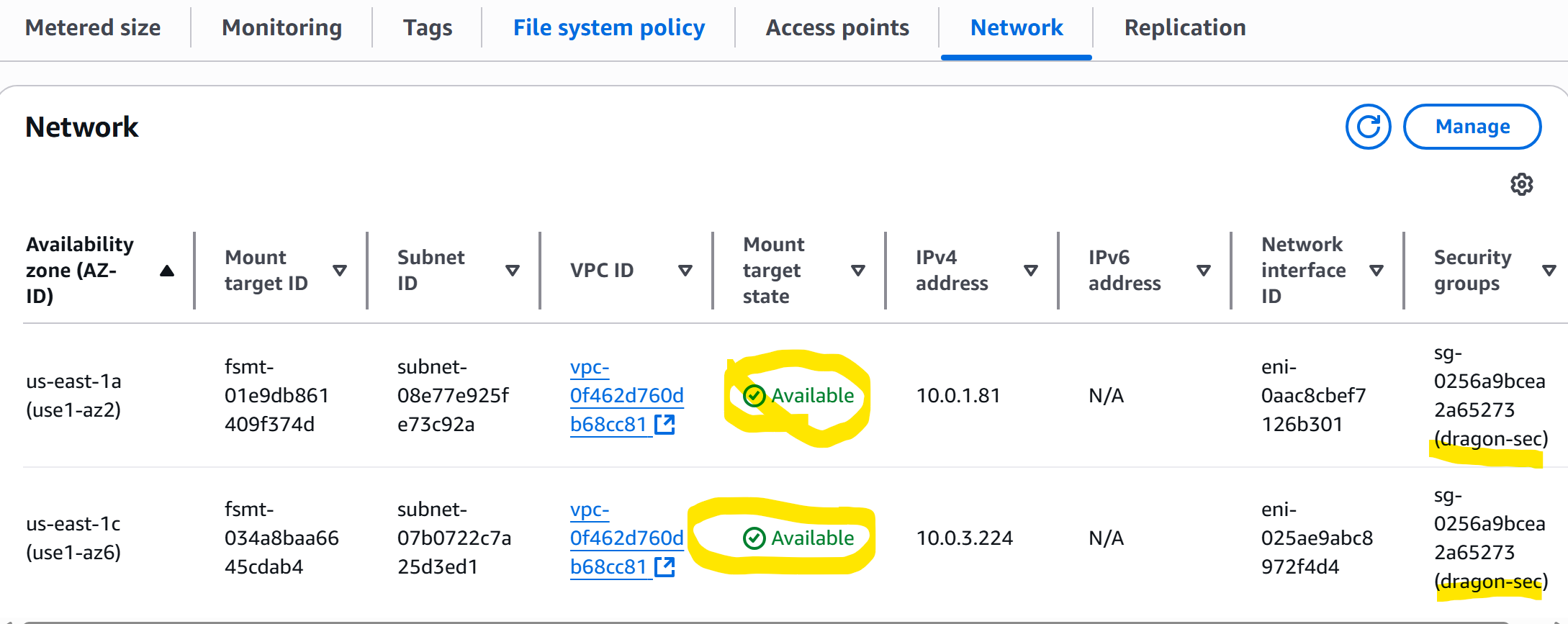Open the File system policy tab
This screenshot has width=1568, height=624.
[x=608, y=27]
